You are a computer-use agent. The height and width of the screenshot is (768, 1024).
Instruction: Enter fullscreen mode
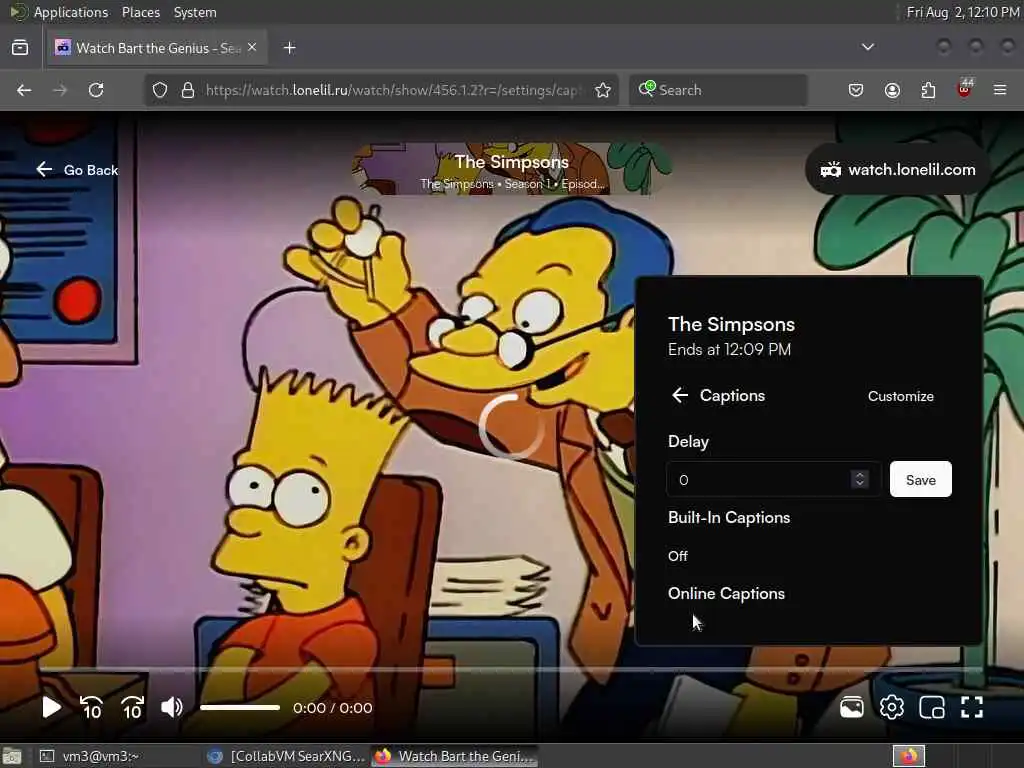972,707
